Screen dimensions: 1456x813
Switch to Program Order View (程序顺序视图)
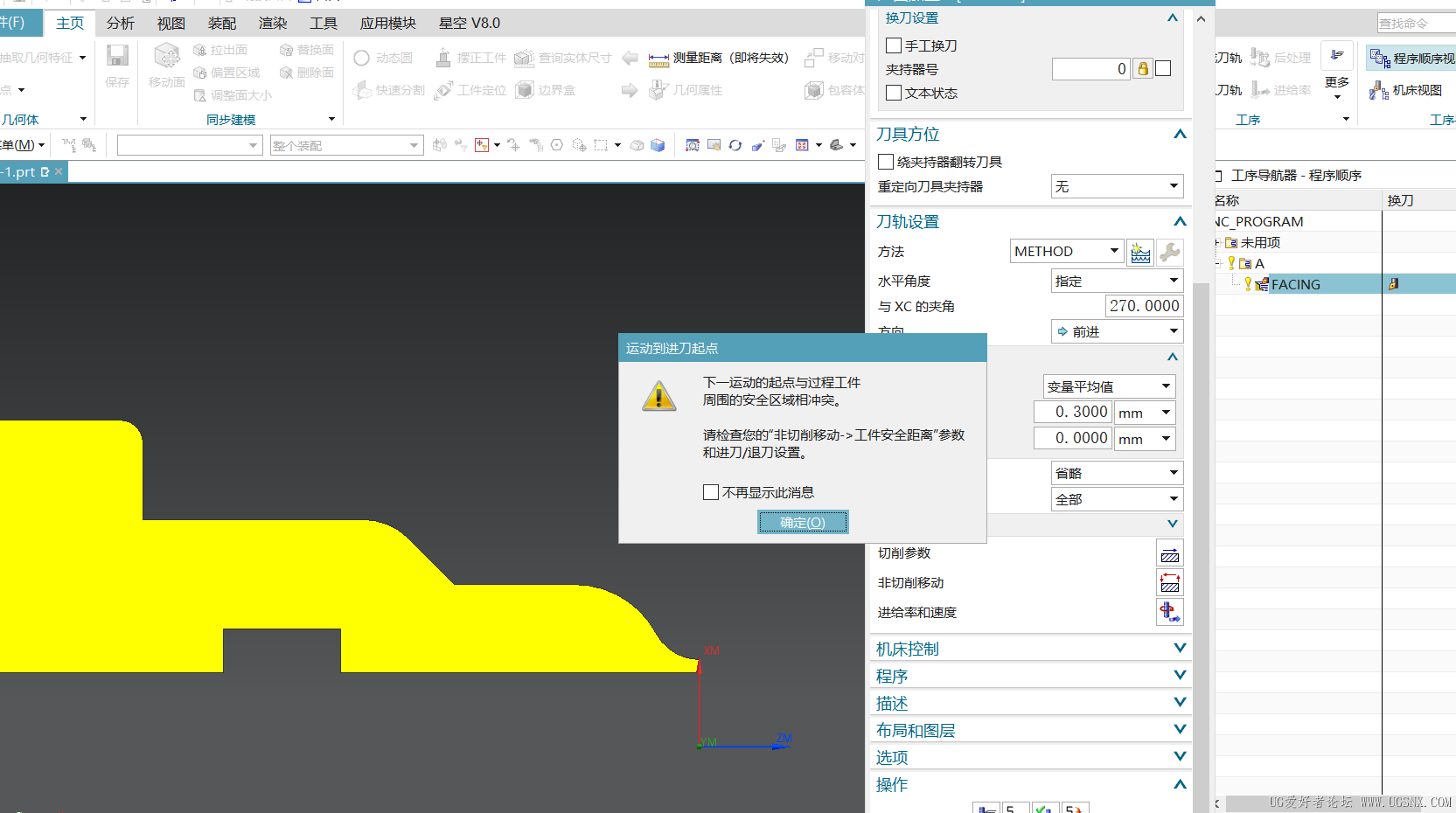pos(1411,59)
